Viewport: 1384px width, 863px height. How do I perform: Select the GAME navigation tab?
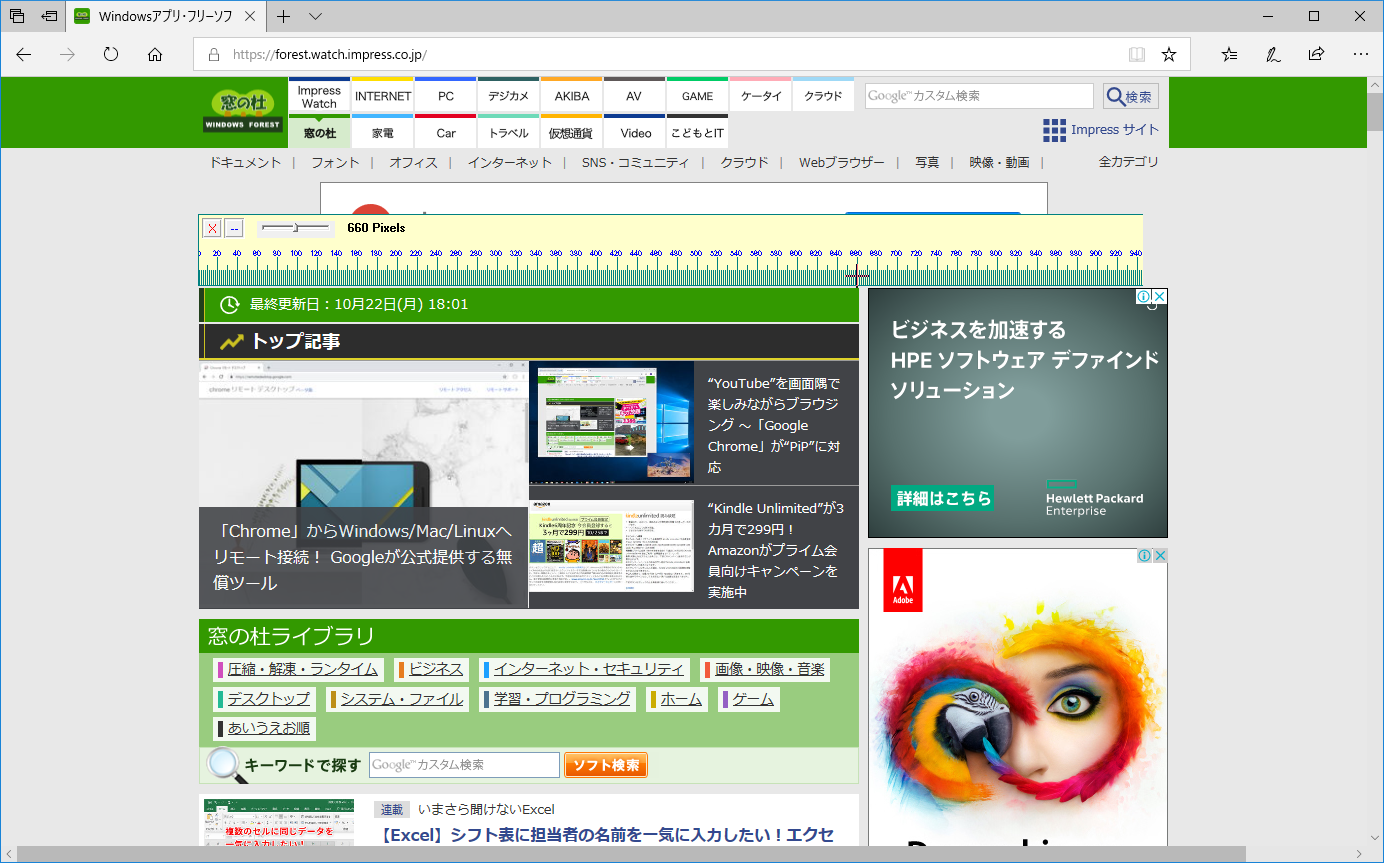696,95
